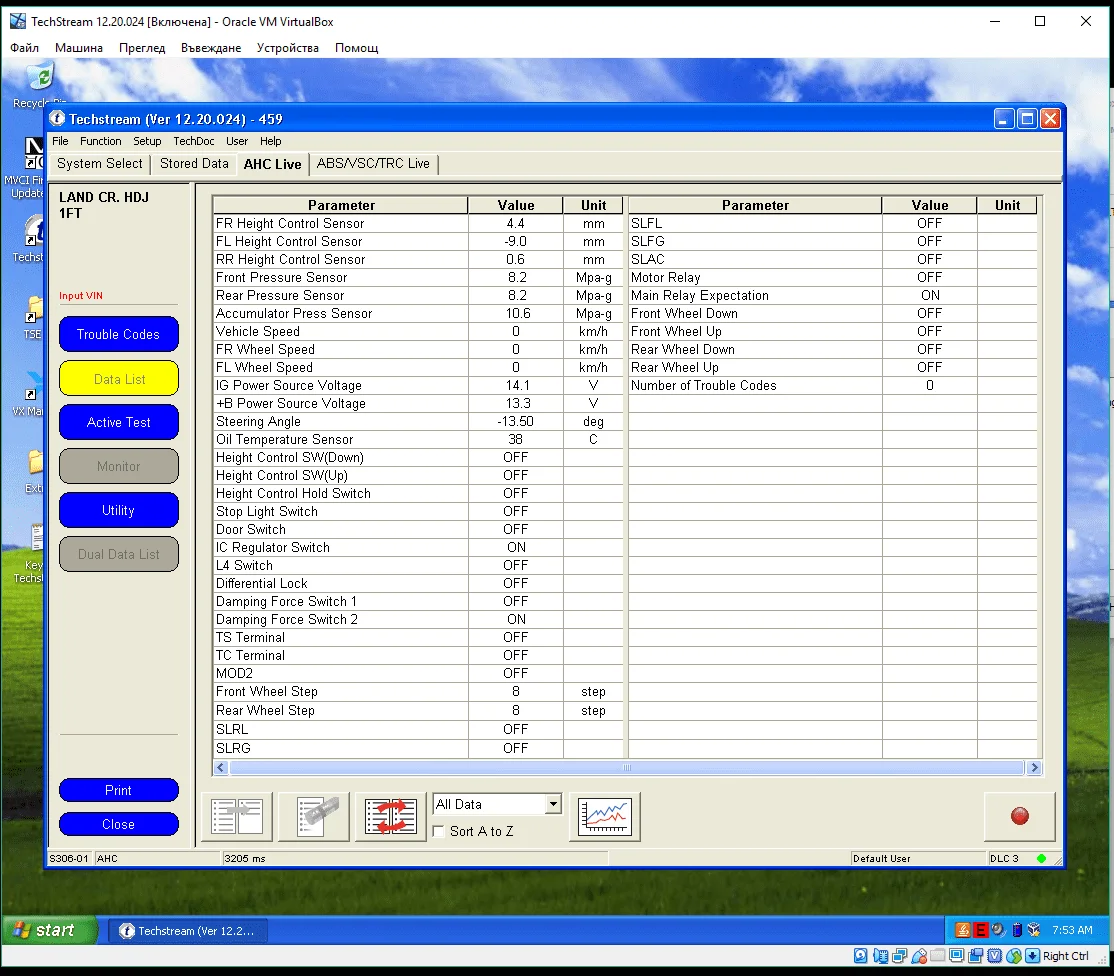The width and height of the screenshot is (1114, 976).
Task: Click the Utility button
Action: pyautogui.click(x=119, y=510)
